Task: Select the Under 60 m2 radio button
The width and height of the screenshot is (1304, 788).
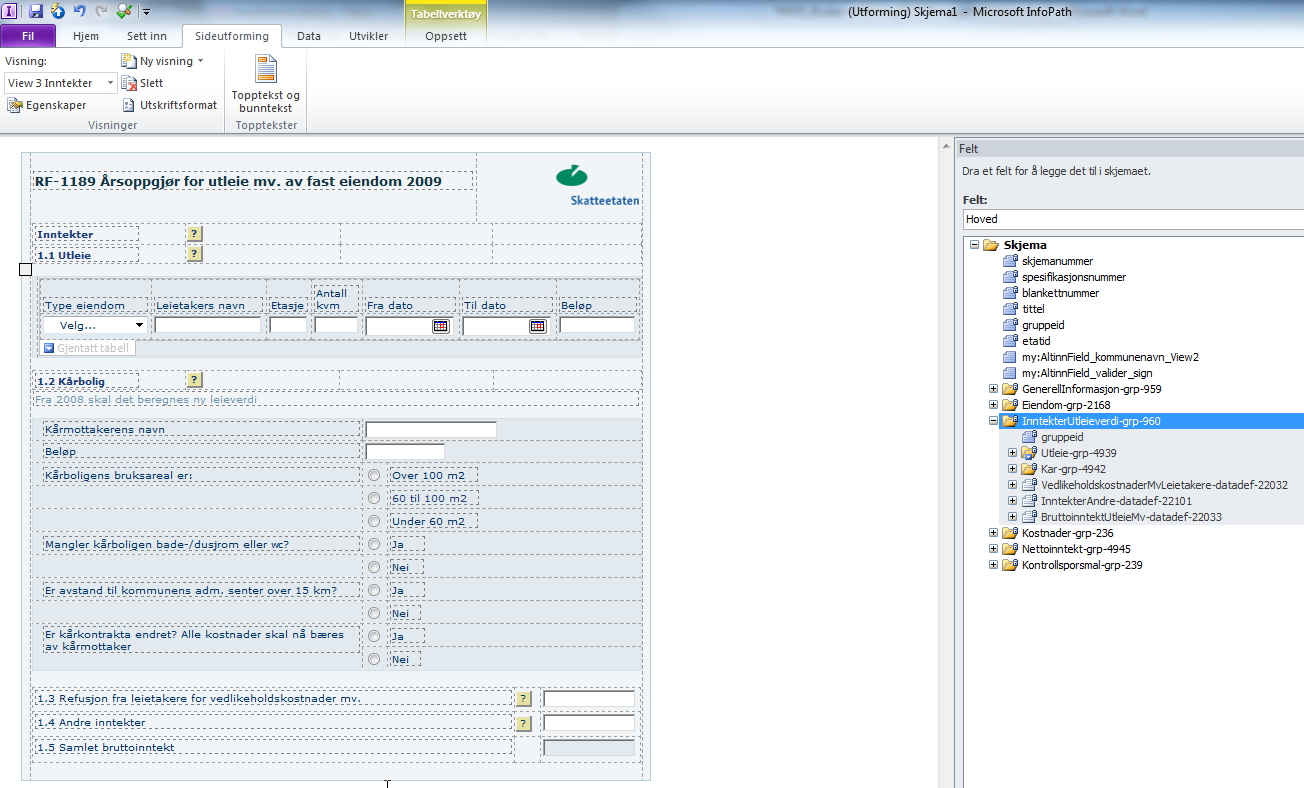Action: click(x=374, y=521)
